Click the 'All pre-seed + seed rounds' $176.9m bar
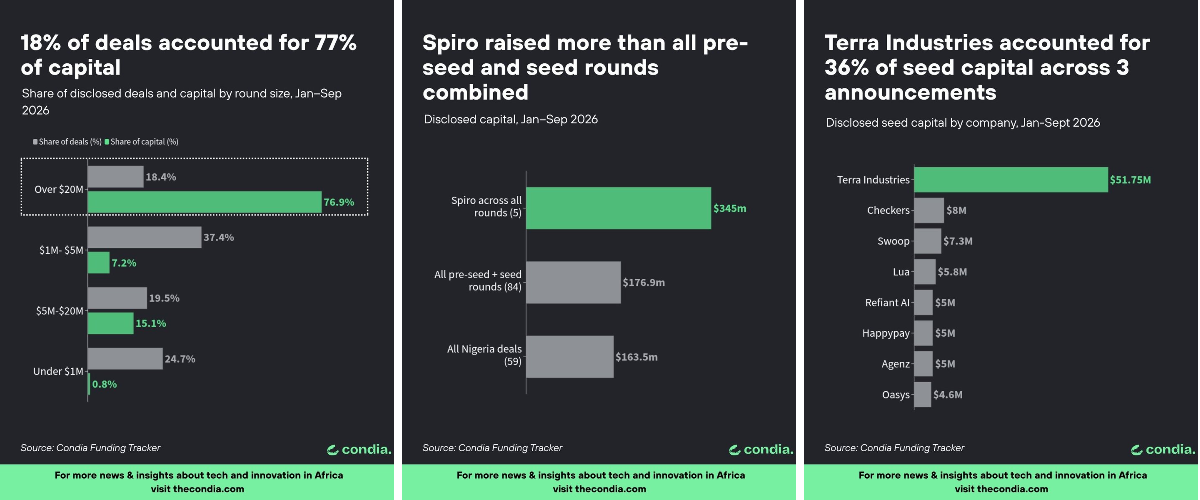Screen dimensions: 1200x500 click(574, 282)
